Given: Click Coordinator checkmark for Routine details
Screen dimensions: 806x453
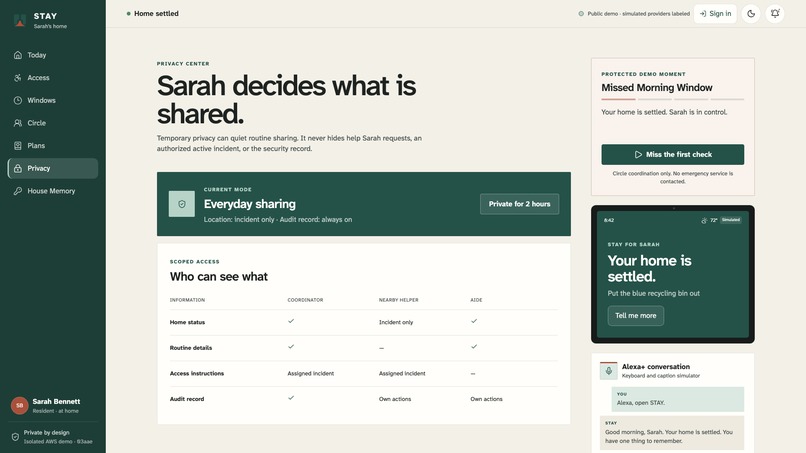Looking at the screenshot, I should coord(291,347).
